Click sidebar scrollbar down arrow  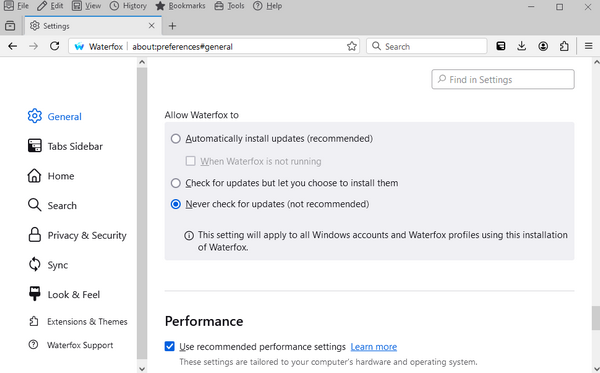click(142, 369)
